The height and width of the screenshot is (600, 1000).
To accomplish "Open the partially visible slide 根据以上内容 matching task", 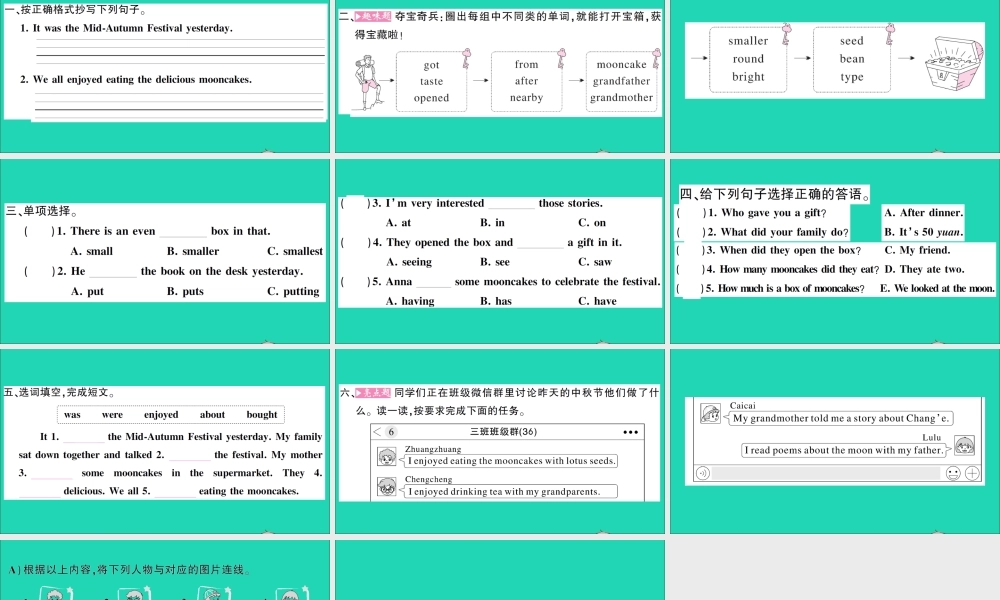I will [x=165, y=570].
